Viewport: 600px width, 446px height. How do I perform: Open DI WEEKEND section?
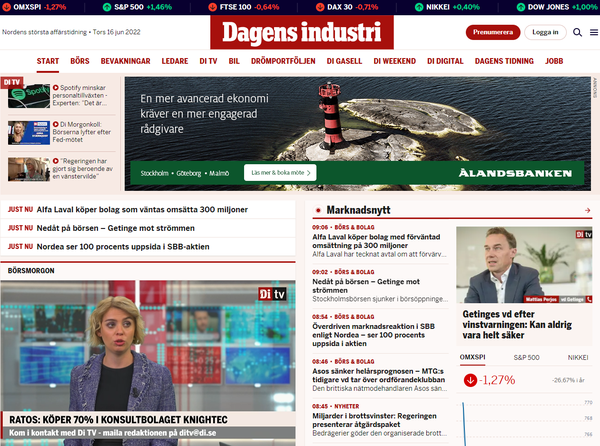tap(395, 61)
